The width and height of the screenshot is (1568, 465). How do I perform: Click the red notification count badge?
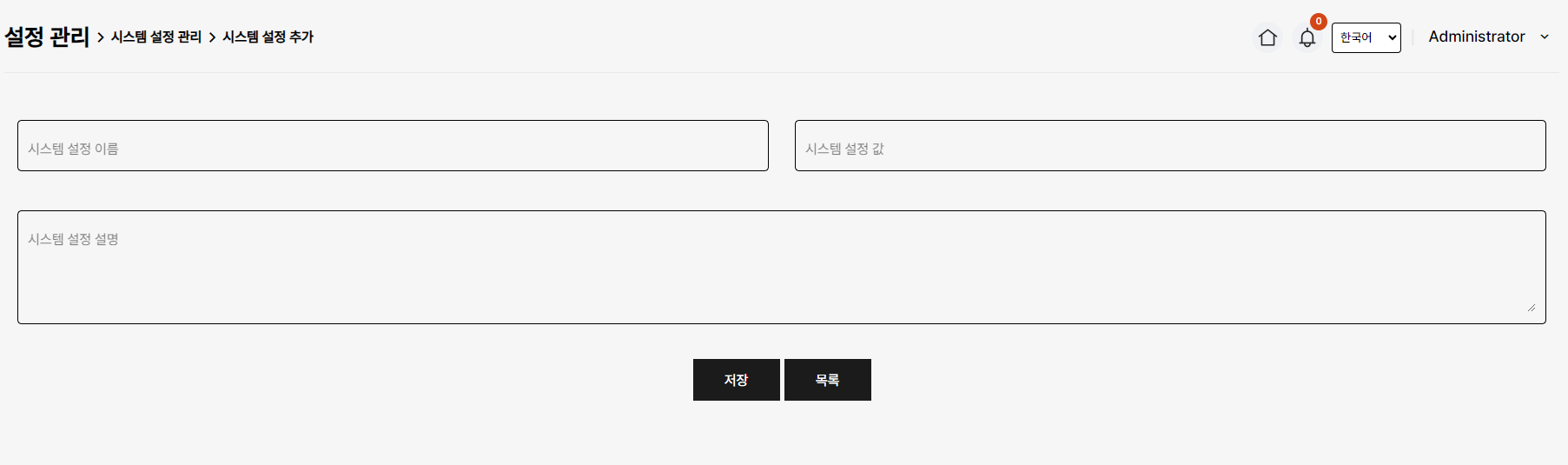pyautogui.click(x=1319, y=22)
